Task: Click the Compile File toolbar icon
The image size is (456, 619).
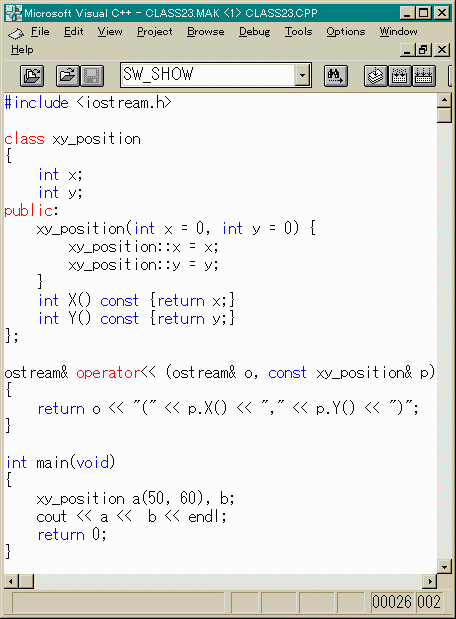Action: click(375, 75)
